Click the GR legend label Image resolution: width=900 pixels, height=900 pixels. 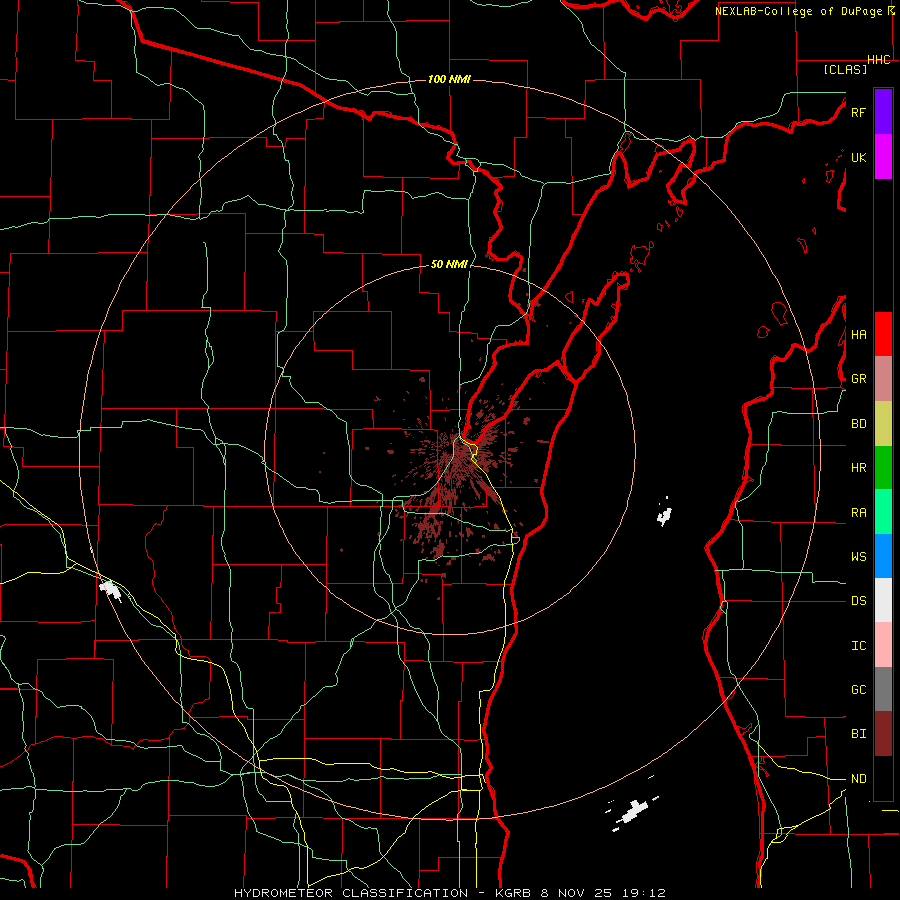[x=858, y=379]
